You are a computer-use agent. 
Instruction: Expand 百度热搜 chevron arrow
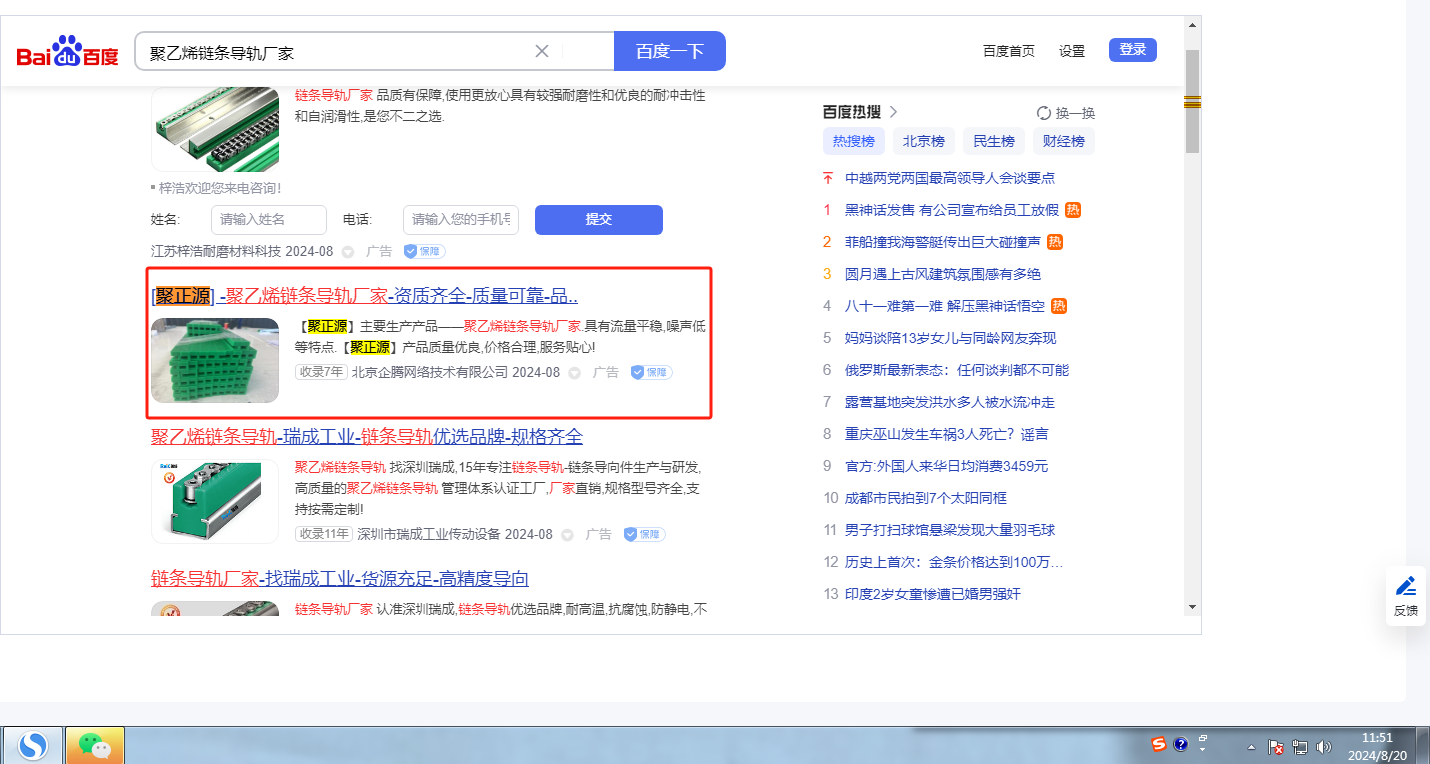(x=893, y=112)
